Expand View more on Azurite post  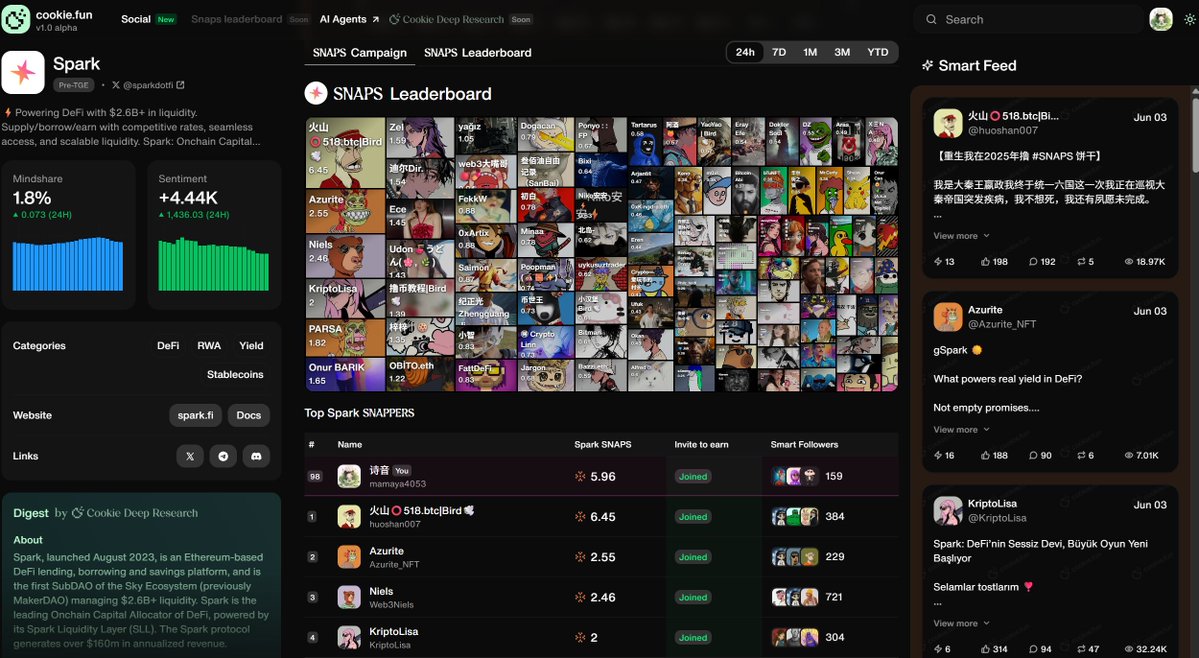tap(961, 429)
